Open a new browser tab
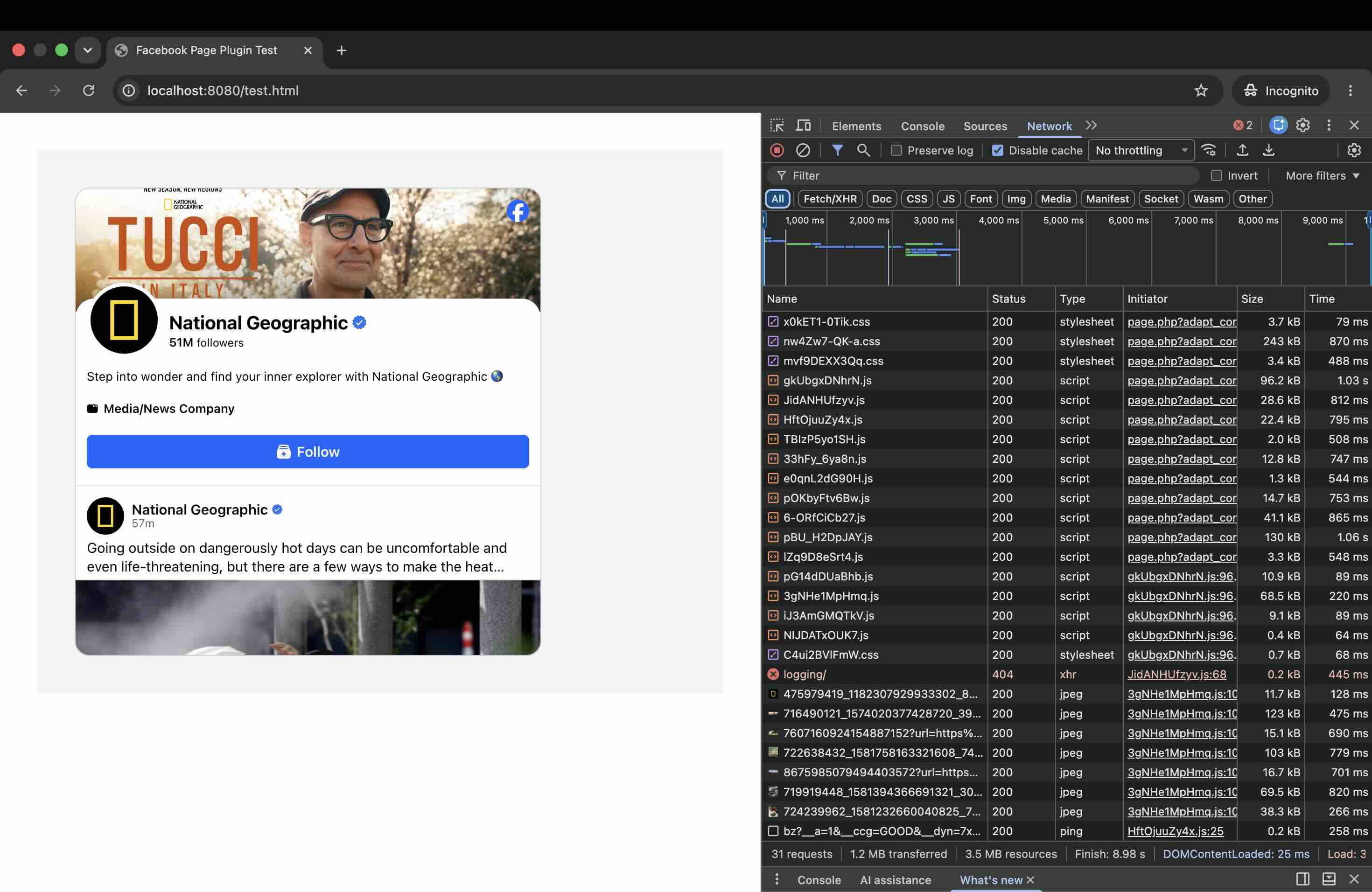The width and height of the screenshot is (1372, 892). (x=341, y=50)
